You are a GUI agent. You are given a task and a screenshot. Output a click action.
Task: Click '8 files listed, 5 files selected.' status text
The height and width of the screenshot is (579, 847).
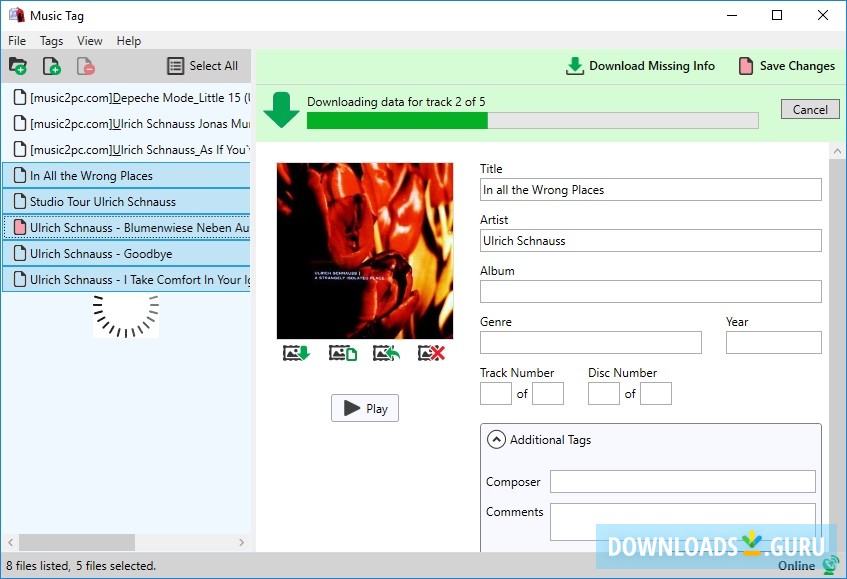pyautogui.click(x=81, y=565)
